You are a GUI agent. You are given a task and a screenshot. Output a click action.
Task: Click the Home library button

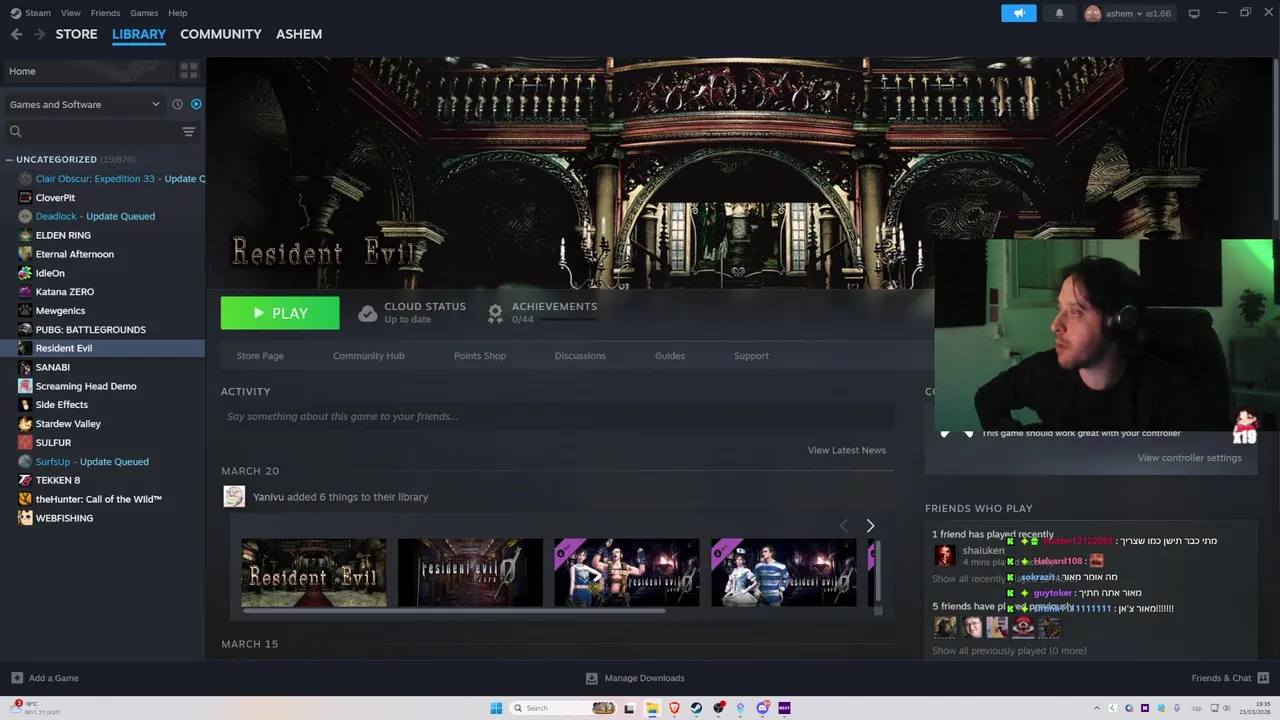[x=88, y=71]
